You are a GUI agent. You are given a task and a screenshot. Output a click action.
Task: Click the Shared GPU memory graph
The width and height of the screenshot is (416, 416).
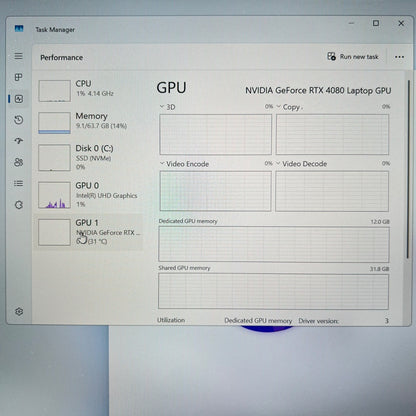coord(273,291)
